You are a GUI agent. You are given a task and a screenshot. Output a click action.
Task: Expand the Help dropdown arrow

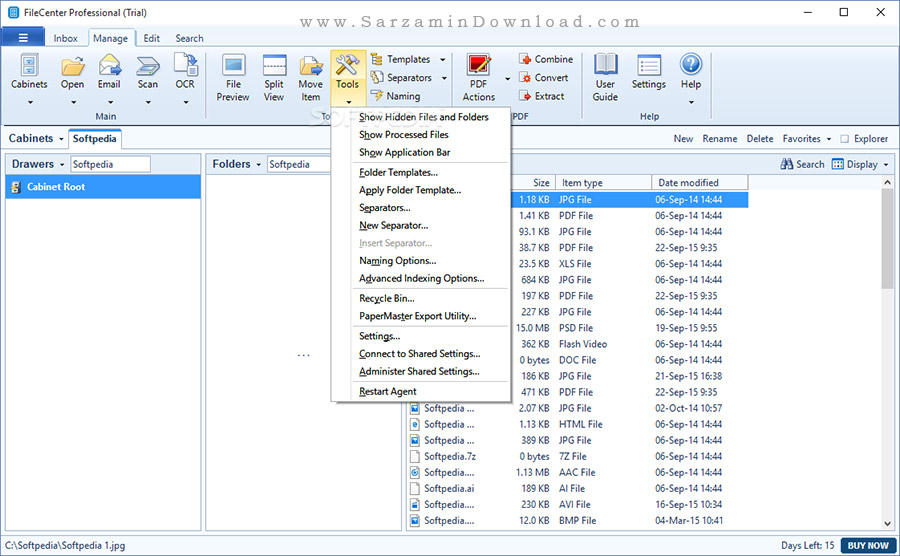691,103
